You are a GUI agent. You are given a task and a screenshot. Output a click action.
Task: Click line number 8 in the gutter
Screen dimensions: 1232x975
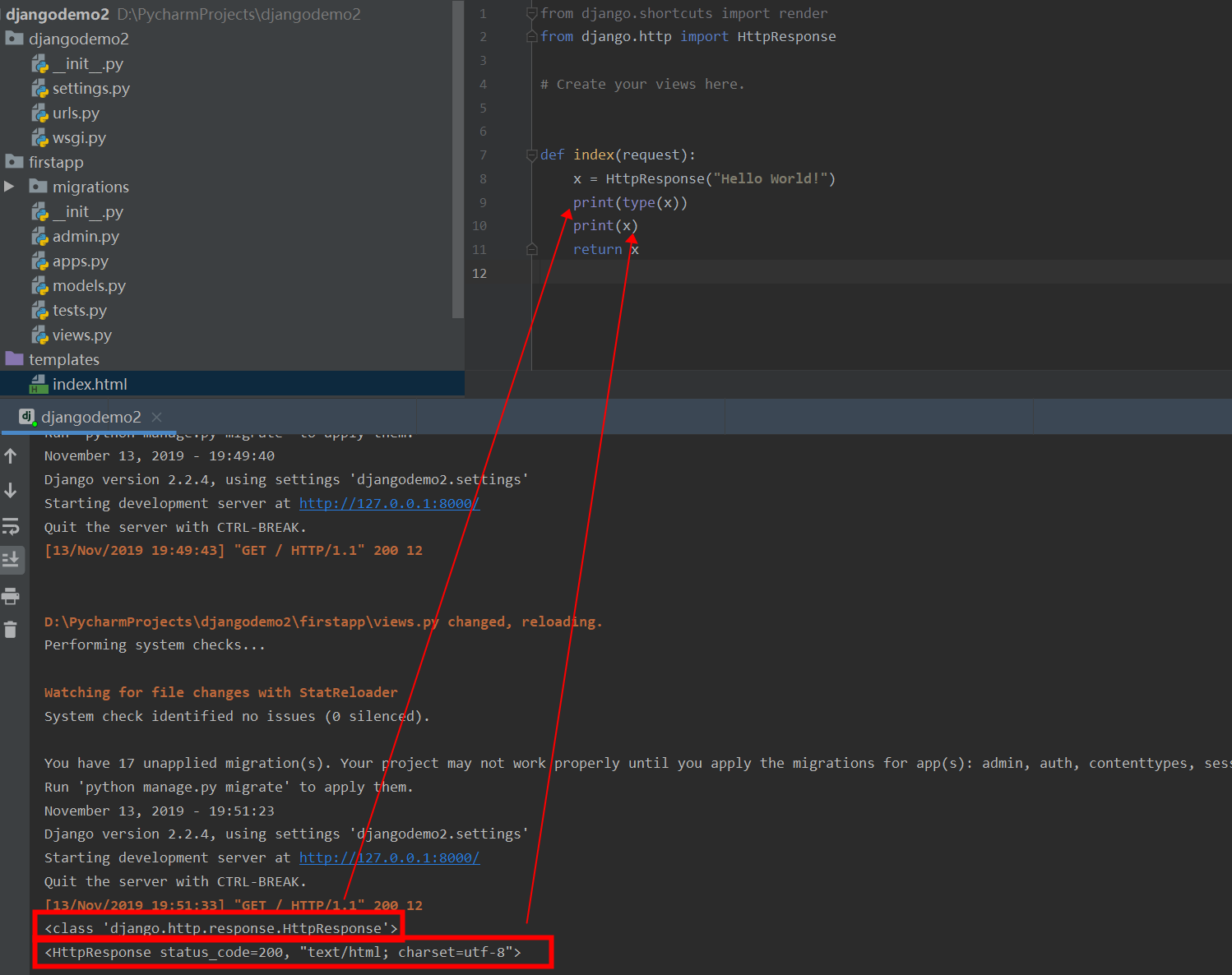pos(483,178)
